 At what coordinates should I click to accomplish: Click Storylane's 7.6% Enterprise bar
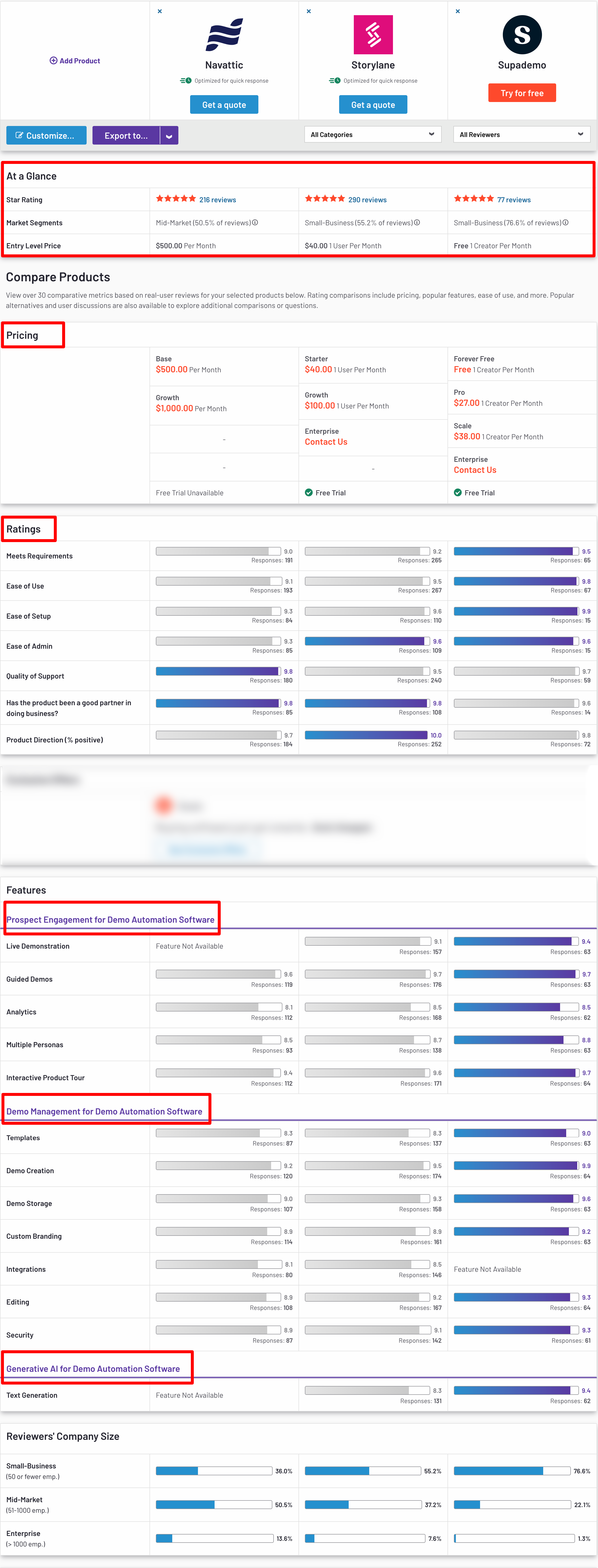point(365,1538)
